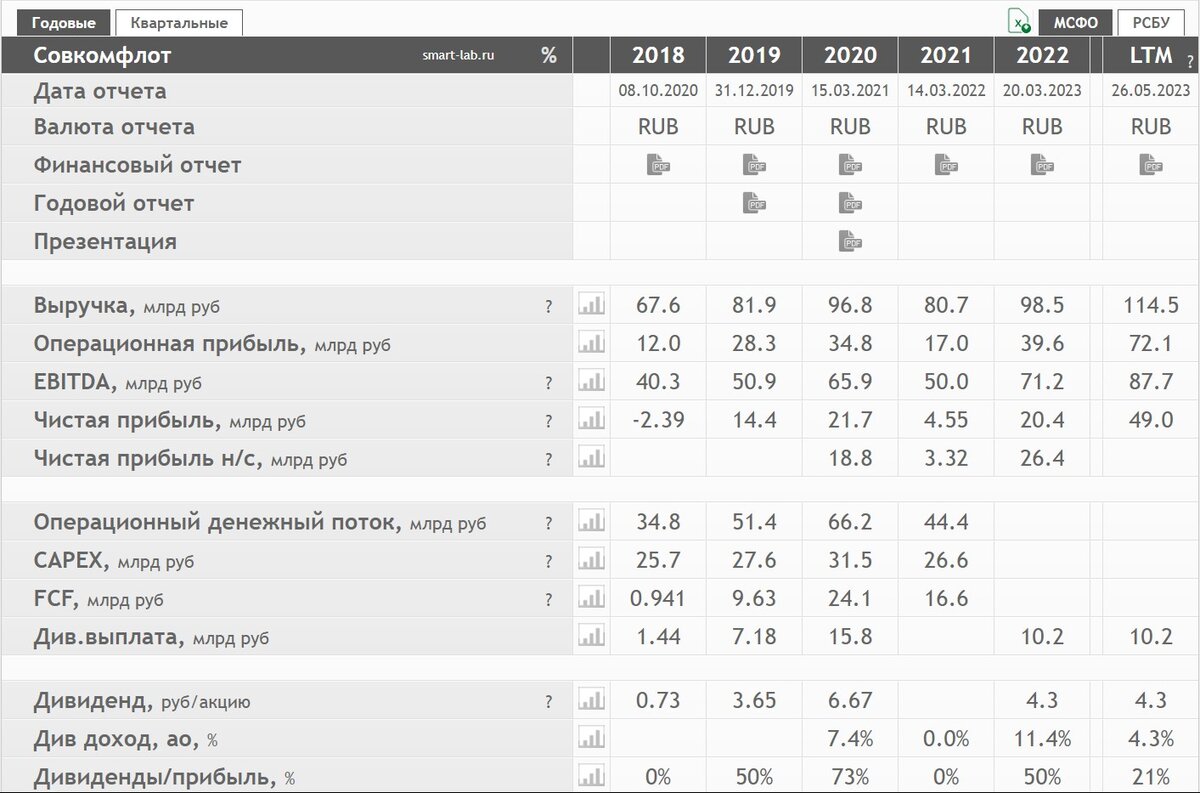Click the 2018 column header
The height and width of the screenshot is (793, 1200).
pyautogui.click(x=658, y=55)
